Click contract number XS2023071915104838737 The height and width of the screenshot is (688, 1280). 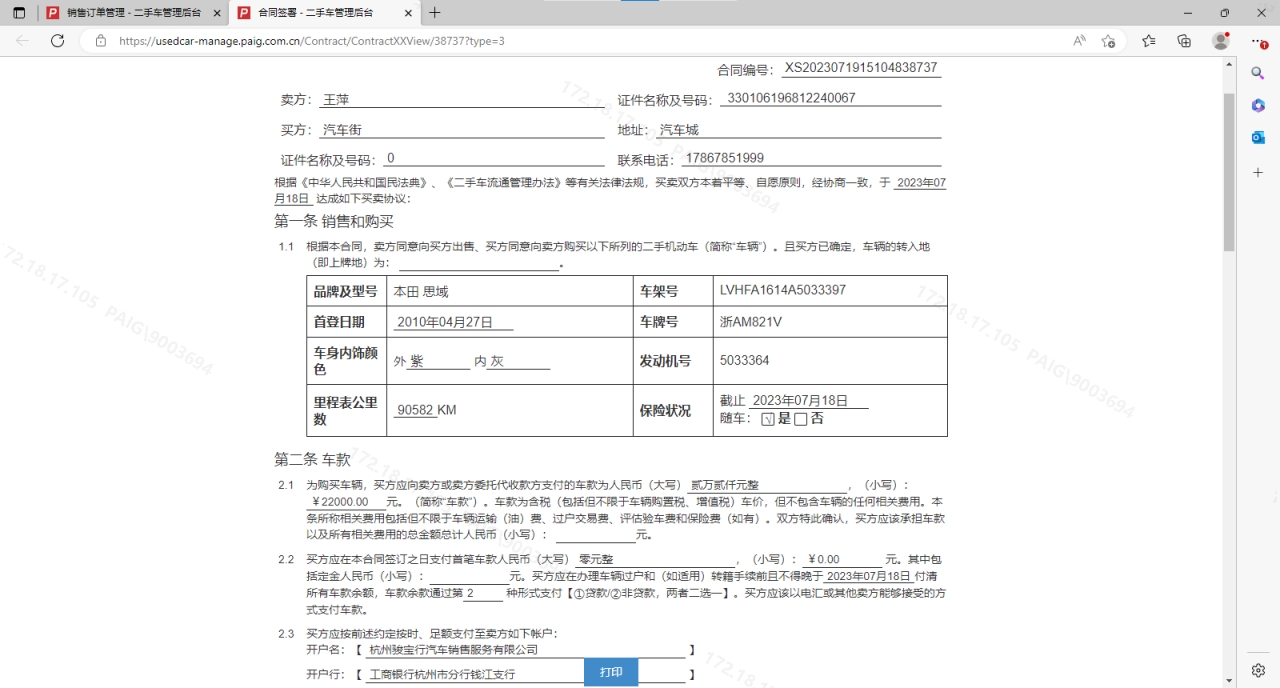click(861, 68)
